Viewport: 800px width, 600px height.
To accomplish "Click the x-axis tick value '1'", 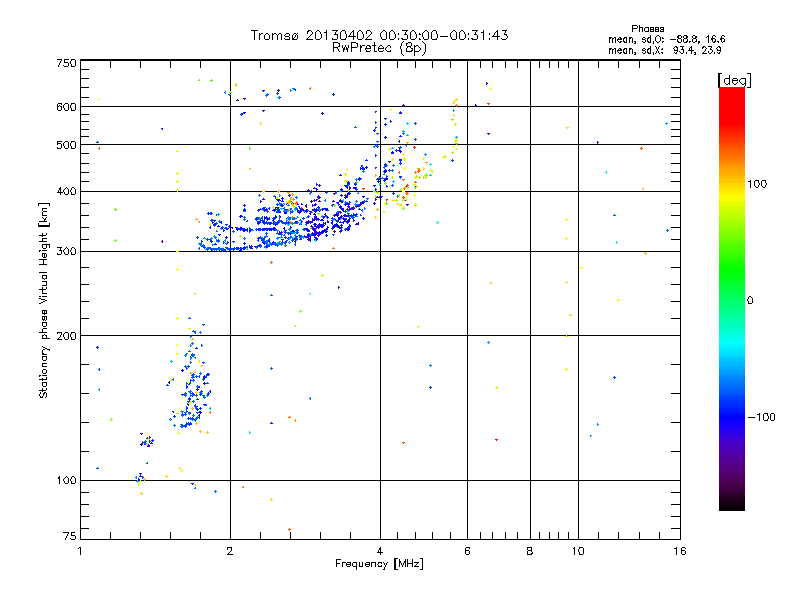I will point(80,551).
